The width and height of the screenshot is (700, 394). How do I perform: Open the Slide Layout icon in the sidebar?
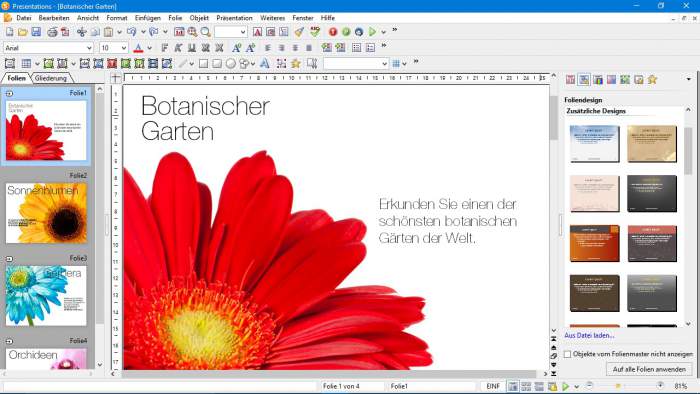(x=571, y=79)
